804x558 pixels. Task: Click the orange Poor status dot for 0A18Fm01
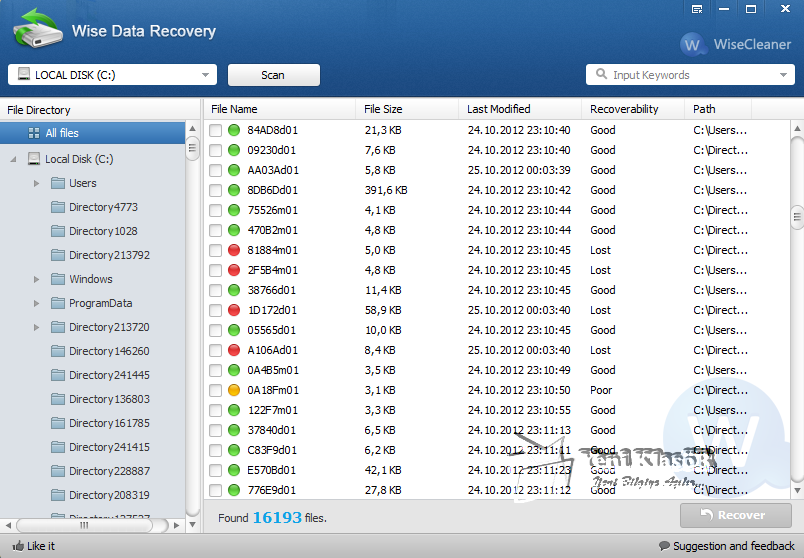234,390
